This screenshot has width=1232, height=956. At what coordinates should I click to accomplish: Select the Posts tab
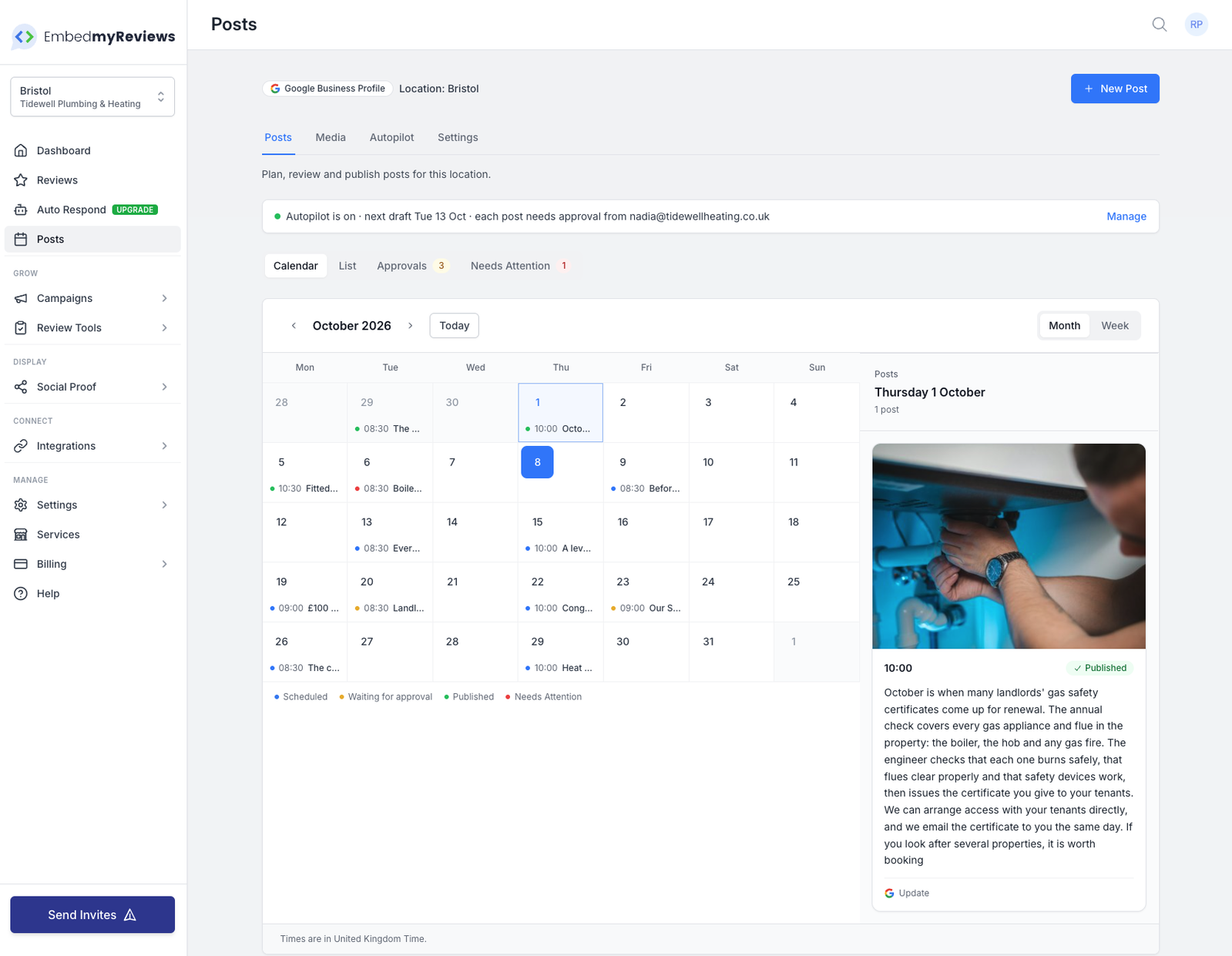tap(278, 137)
